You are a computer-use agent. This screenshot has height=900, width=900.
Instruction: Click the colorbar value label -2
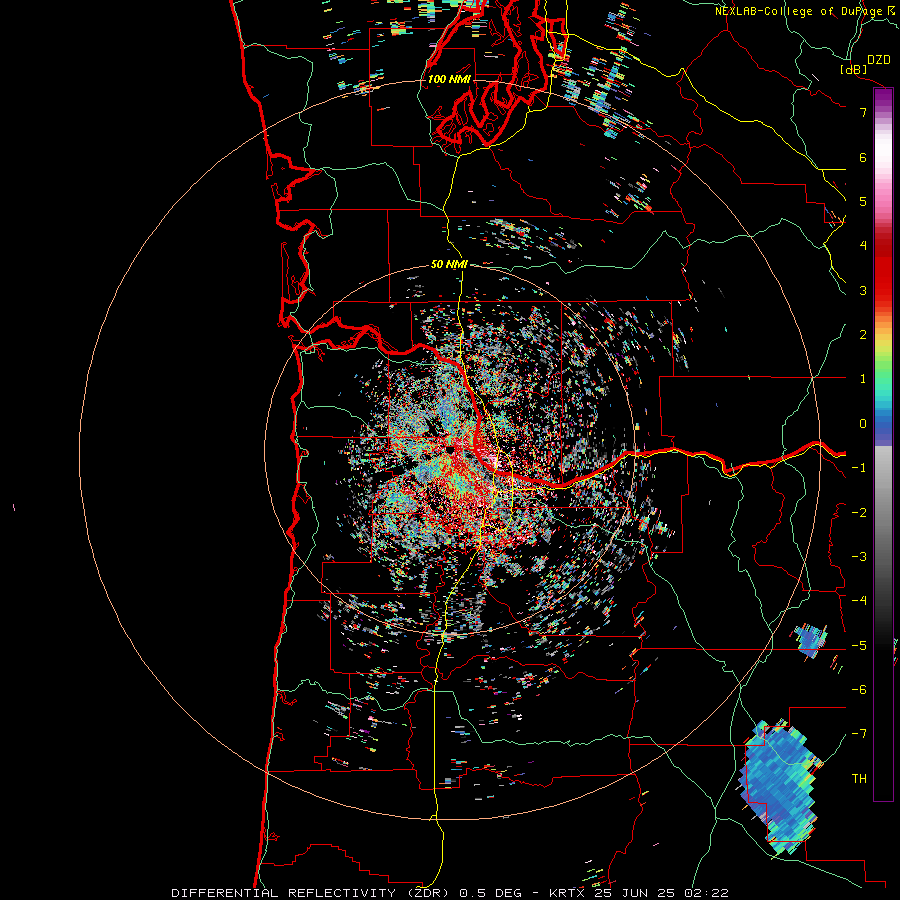(x=859, y=513)
